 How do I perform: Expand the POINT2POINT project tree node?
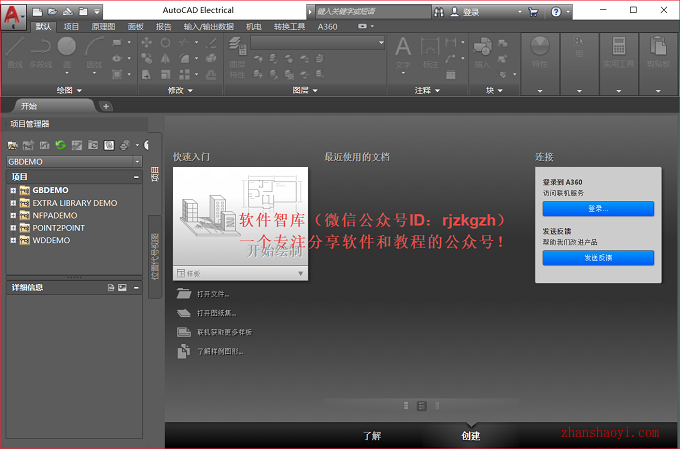pyautogui.click(x=13, y=228)
